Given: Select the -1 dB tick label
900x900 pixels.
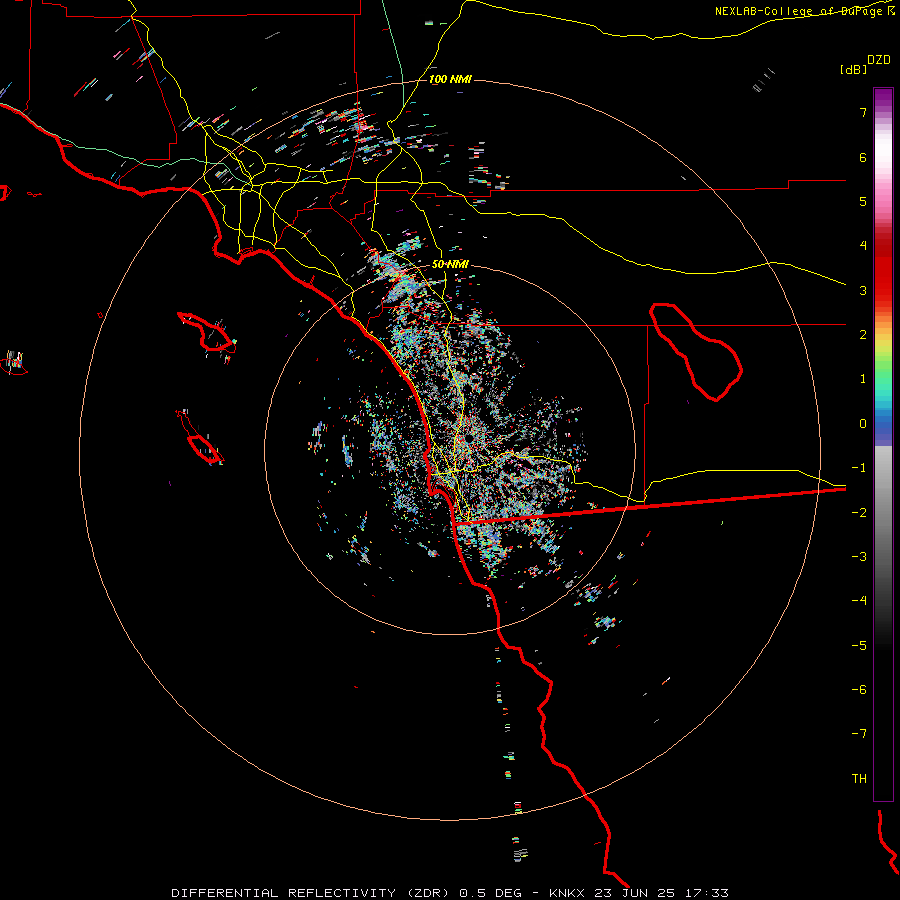Looking at the screenshot, I should point(859,468).
